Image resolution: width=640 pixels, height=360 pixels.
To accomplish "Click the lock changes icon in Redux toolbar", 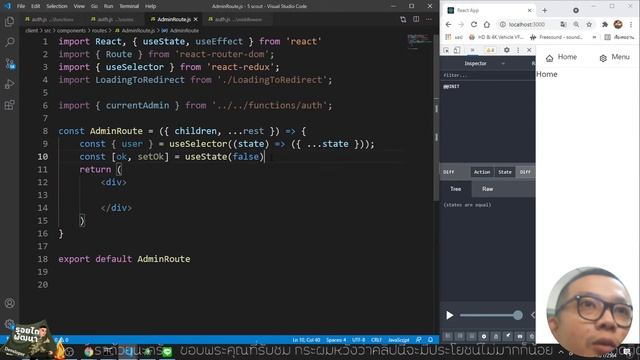I will pyautogui.click(x=496, y=336).
